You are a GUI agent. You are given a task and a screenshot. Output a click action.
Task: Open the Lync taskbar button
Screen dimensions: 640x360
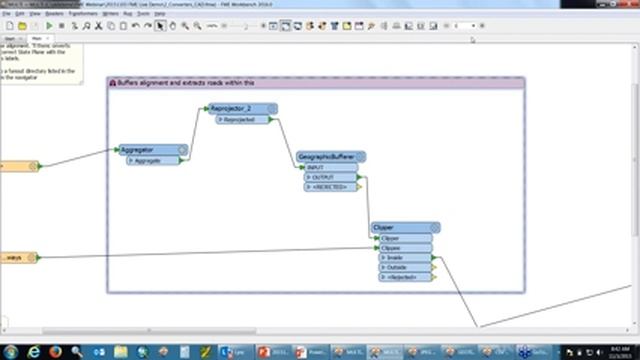click(236, 352)
